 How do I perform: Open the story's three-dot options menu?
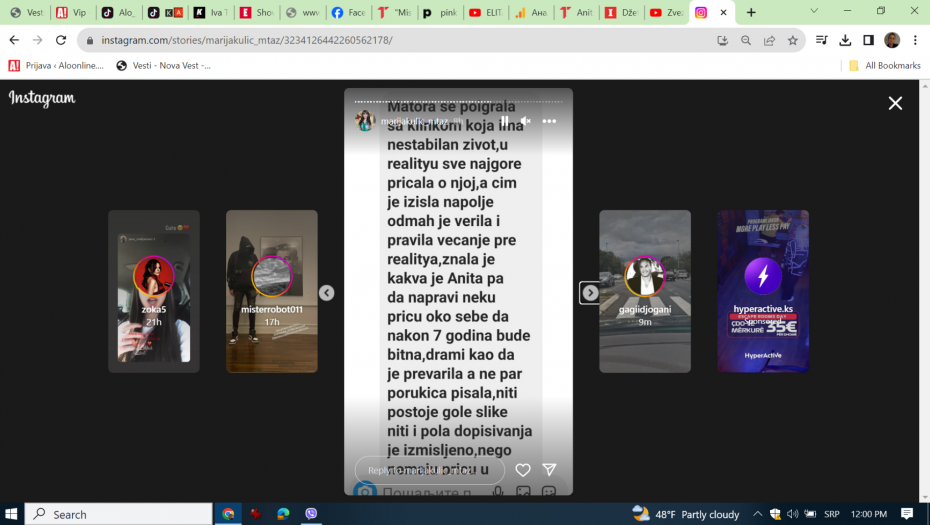point(549,121)
